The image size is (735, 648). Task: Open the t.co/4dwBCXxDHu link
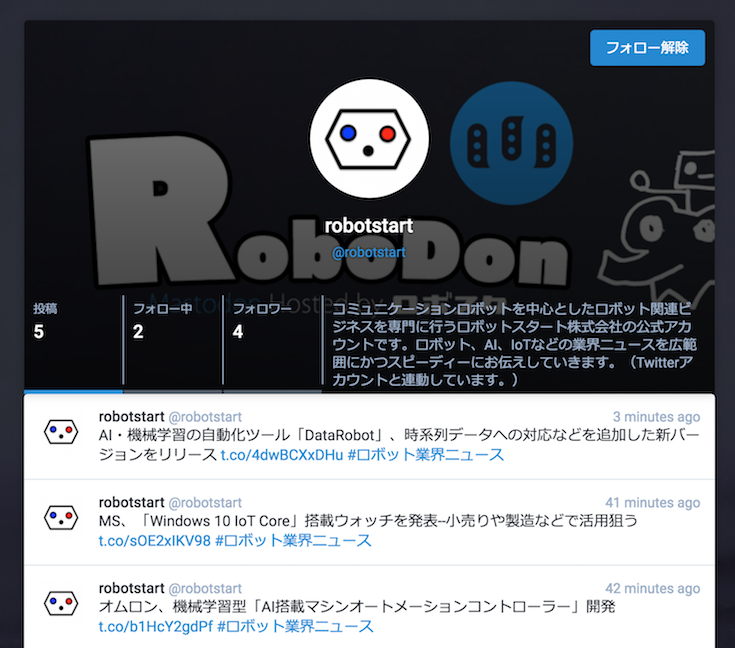[x=282, y=454]
